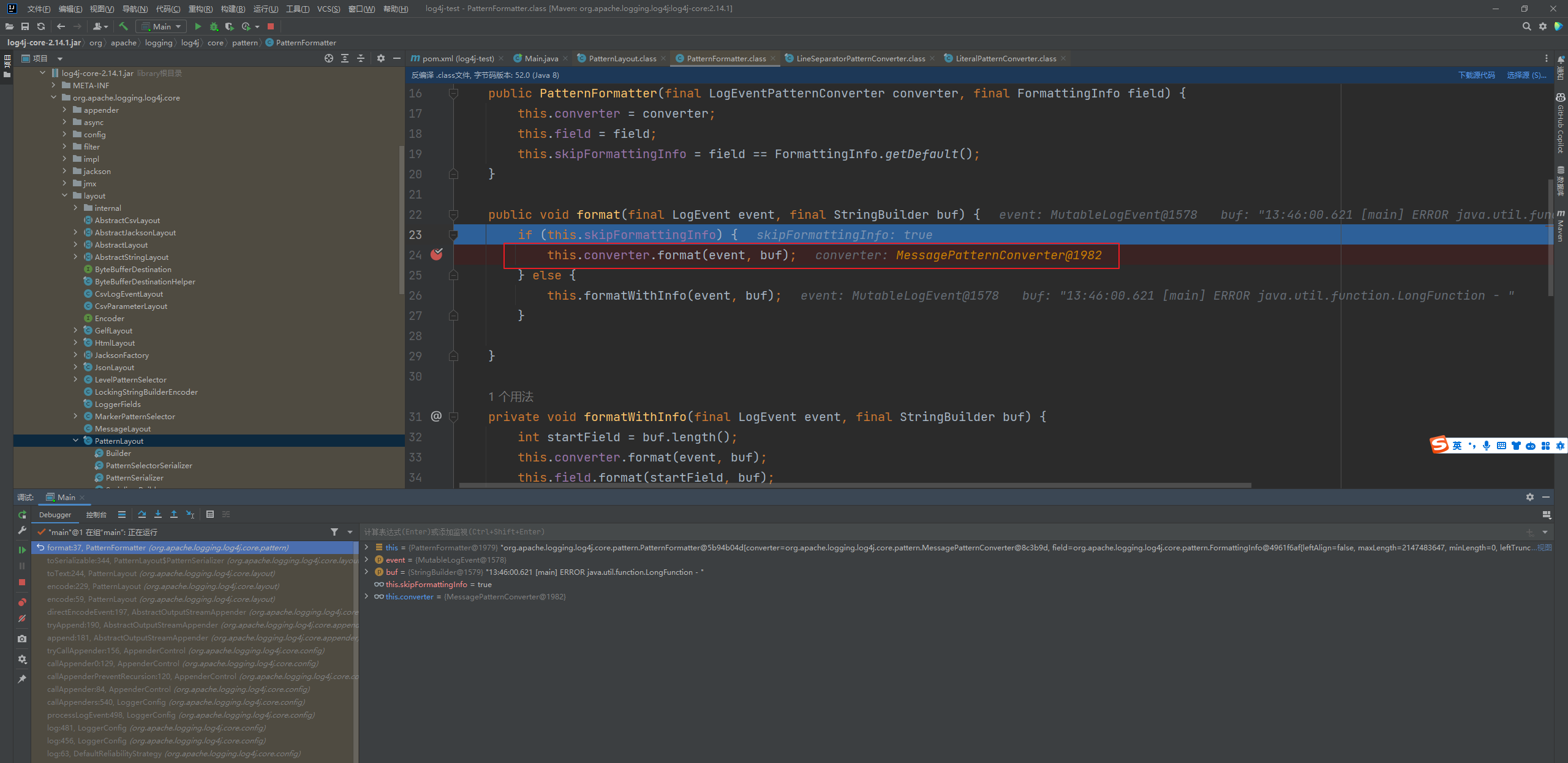This screenshot has width=1568, height=763.
Task: Toggle Mute Breakpoints in debug sidebar
Action: tap(22, 618)
